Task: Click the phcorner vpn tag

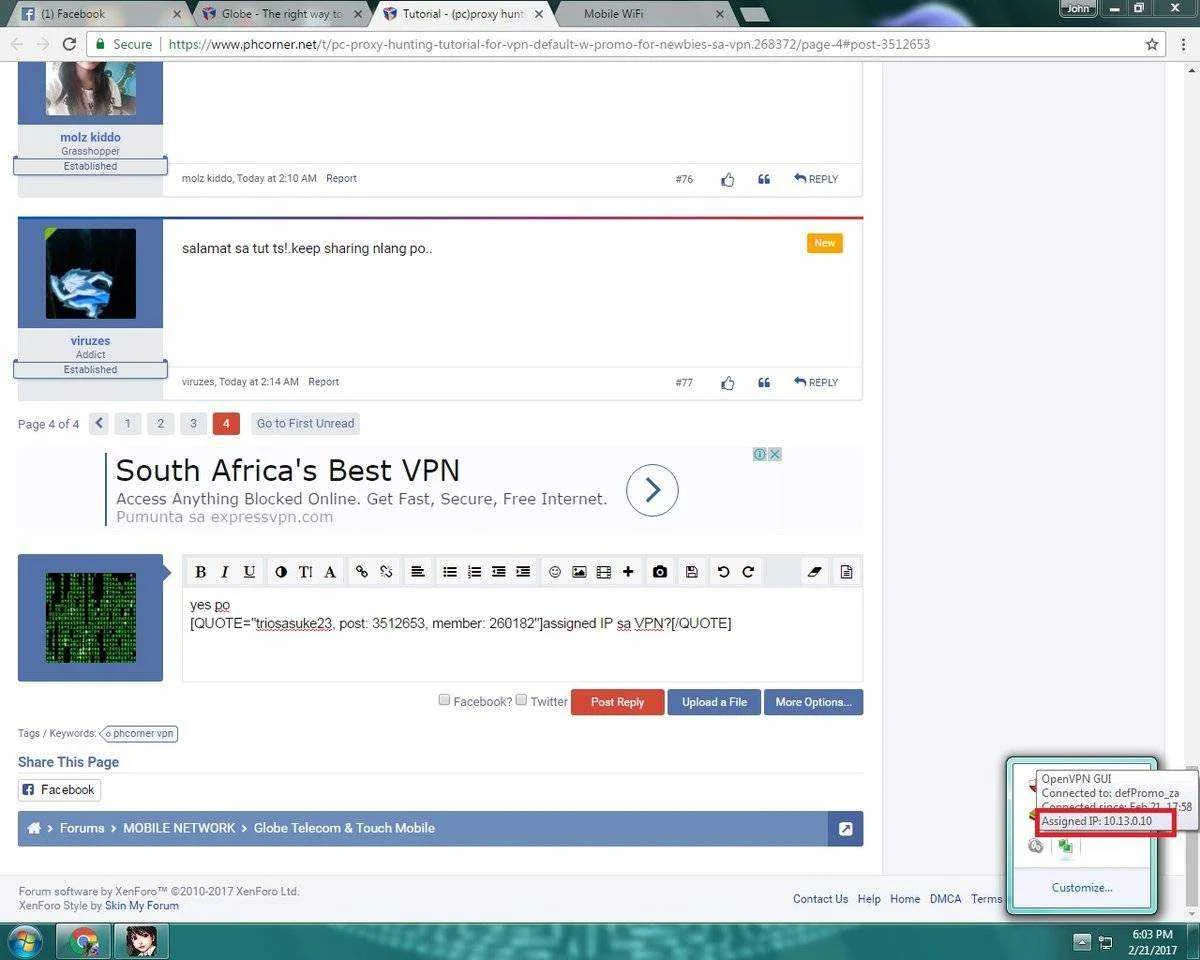Action: 141,733
